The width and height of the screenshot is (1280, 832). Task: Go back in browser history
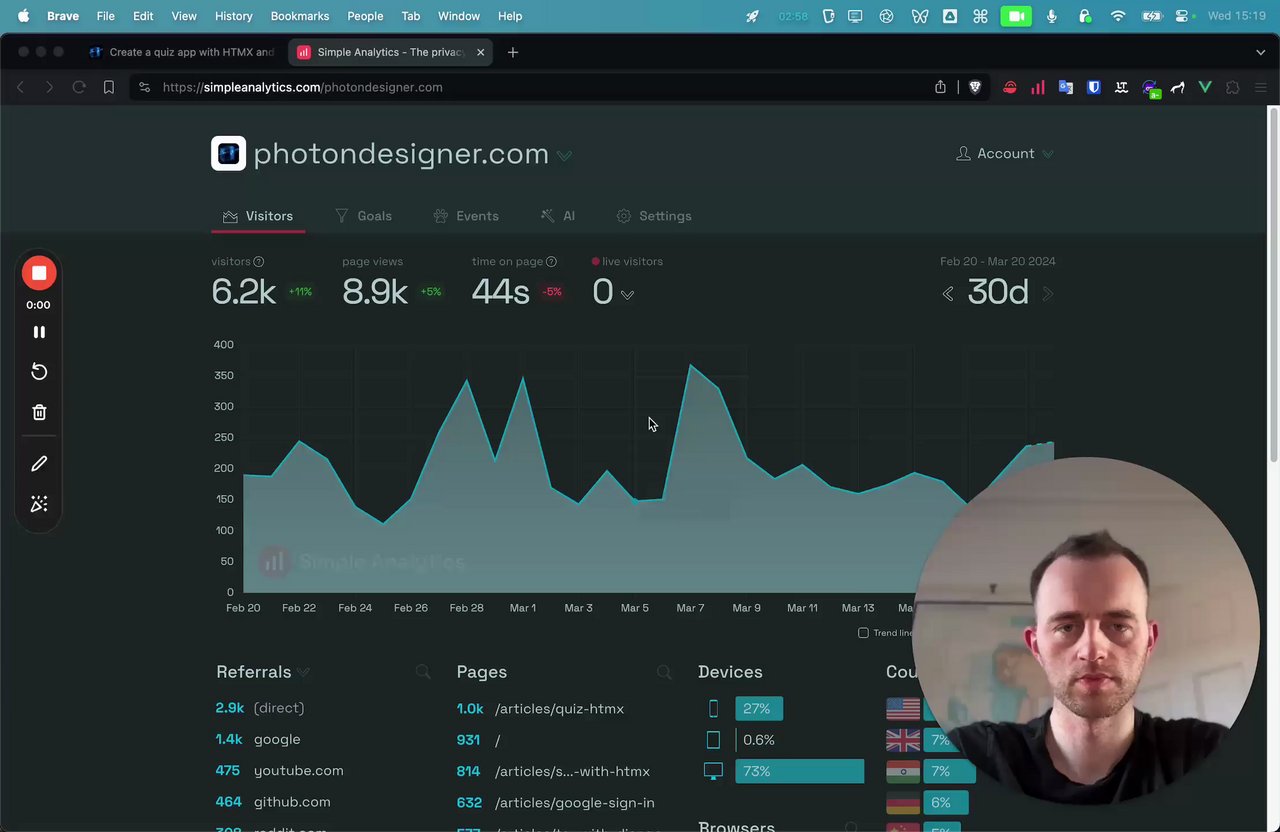pyautogui.click(x=20, y=87)
